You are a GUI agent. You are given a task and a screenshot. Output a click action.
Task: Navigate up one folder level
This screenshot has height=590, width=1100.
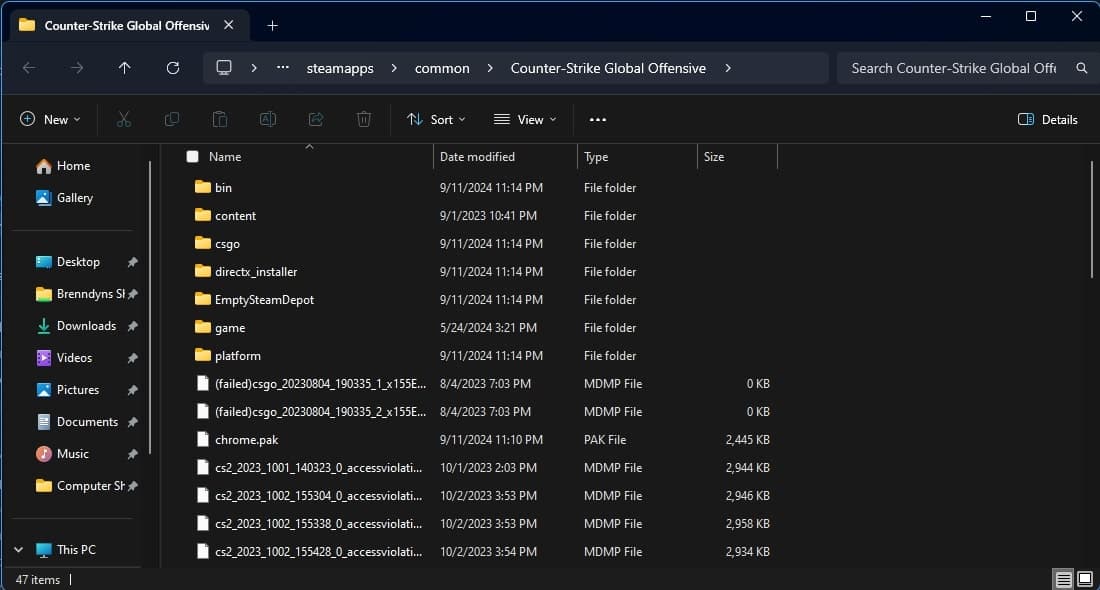pos(124,67)
